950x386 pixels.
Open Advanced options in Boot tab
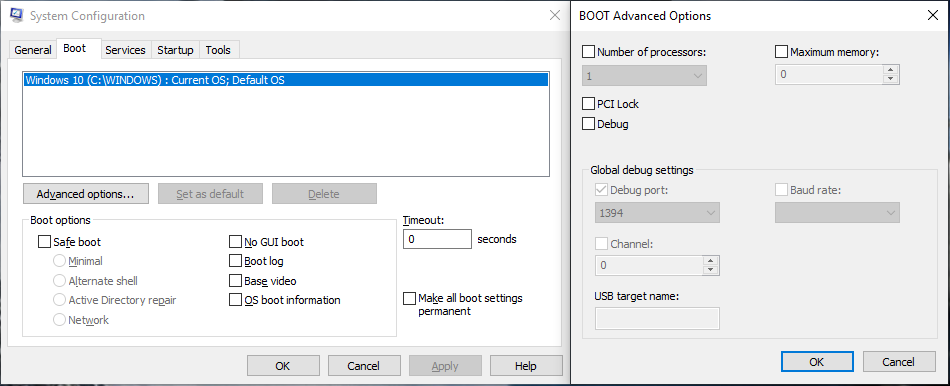(85, 194)
